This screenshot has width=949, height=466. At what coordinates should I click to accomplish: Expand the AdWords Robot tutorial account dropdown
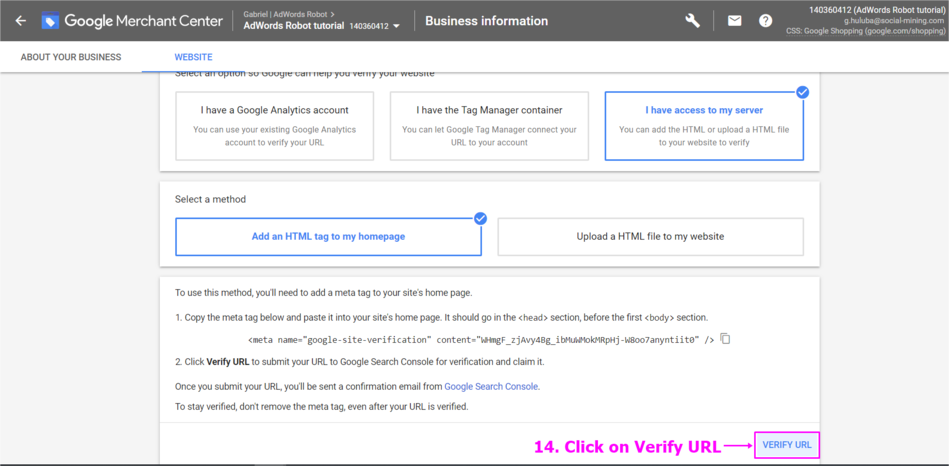(397, 27)
